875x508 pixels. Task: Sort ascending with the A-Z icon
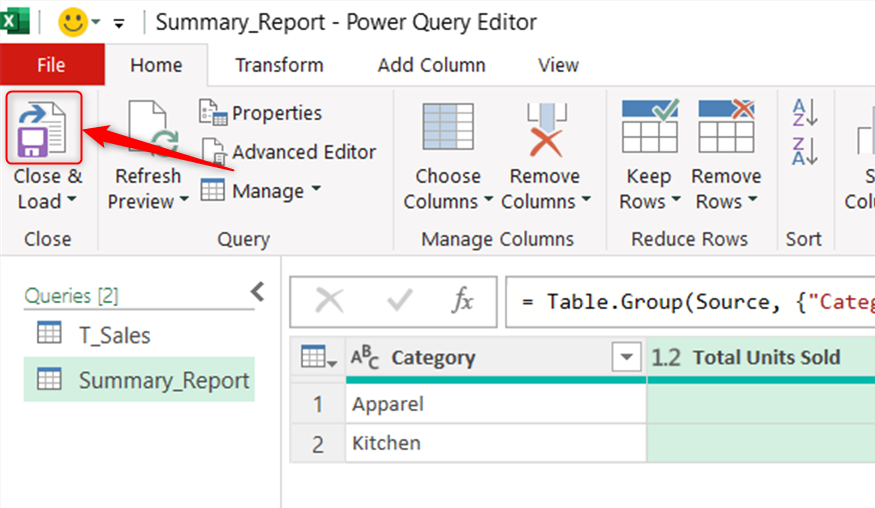(805, 112)
